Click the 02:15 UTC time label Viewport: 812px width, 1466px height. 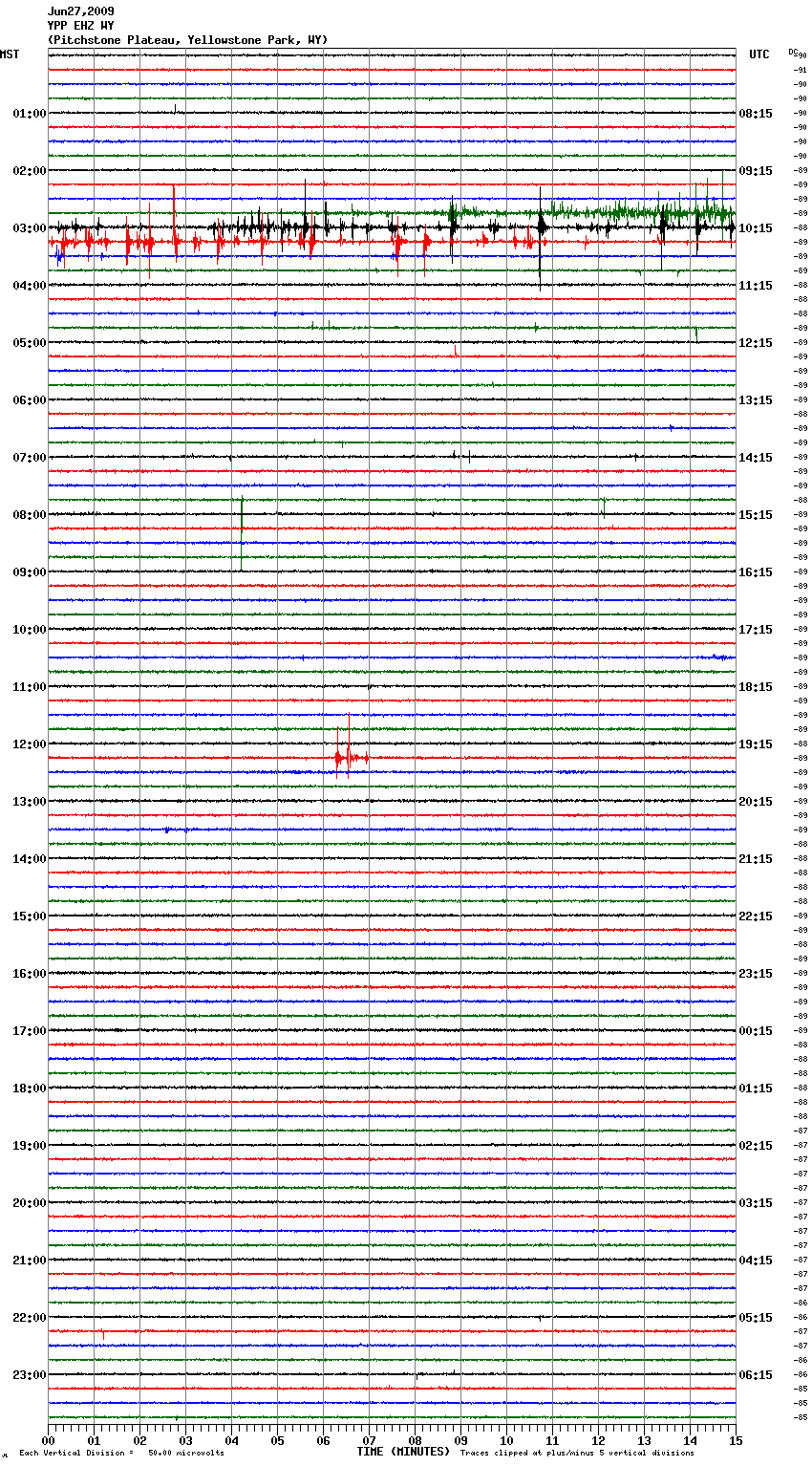coord(756,1146)
